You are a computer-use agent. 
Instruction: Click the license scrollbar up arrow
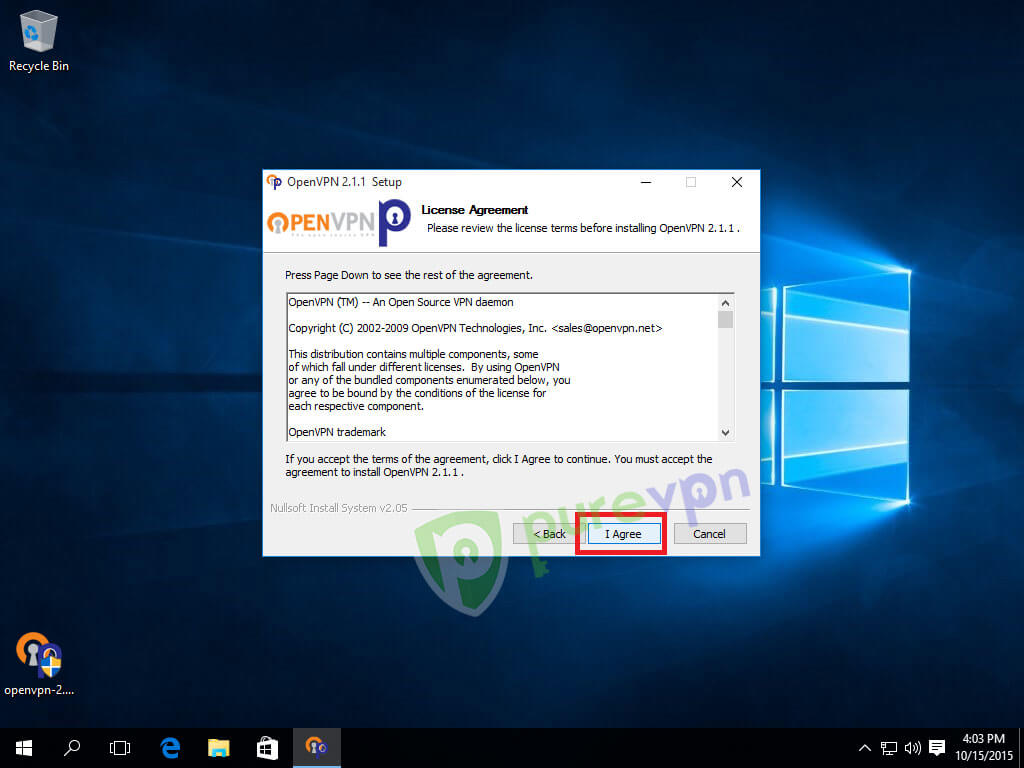(725, 302)
